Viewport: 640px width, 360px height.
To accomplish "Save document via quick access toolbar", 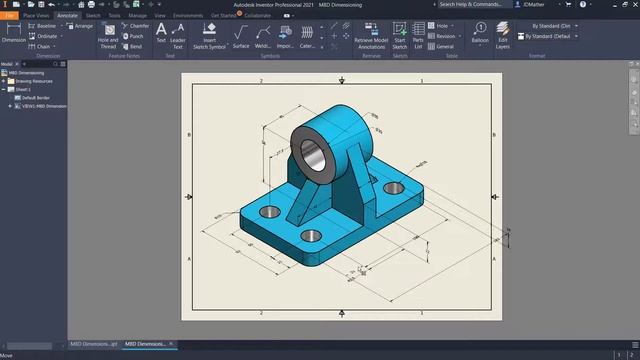I will 41,4.
